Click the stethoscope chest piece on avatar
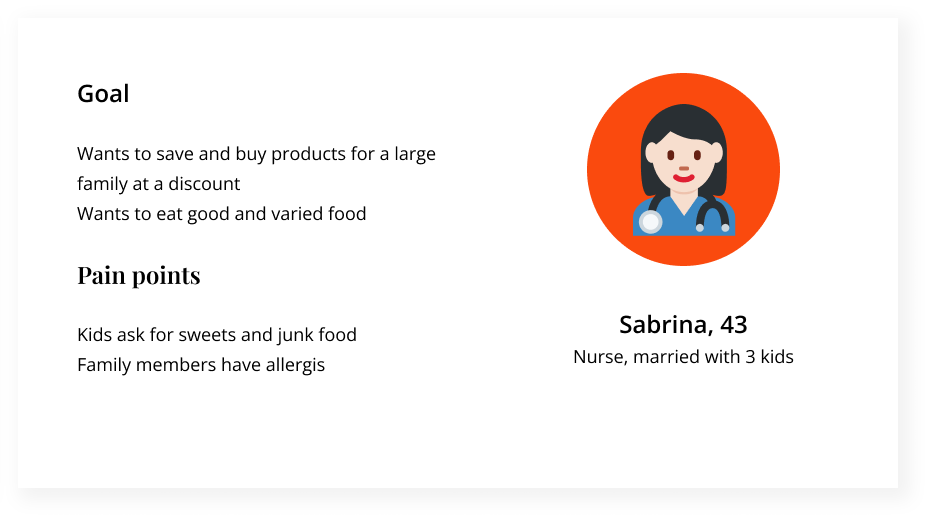 click(650, 222)
